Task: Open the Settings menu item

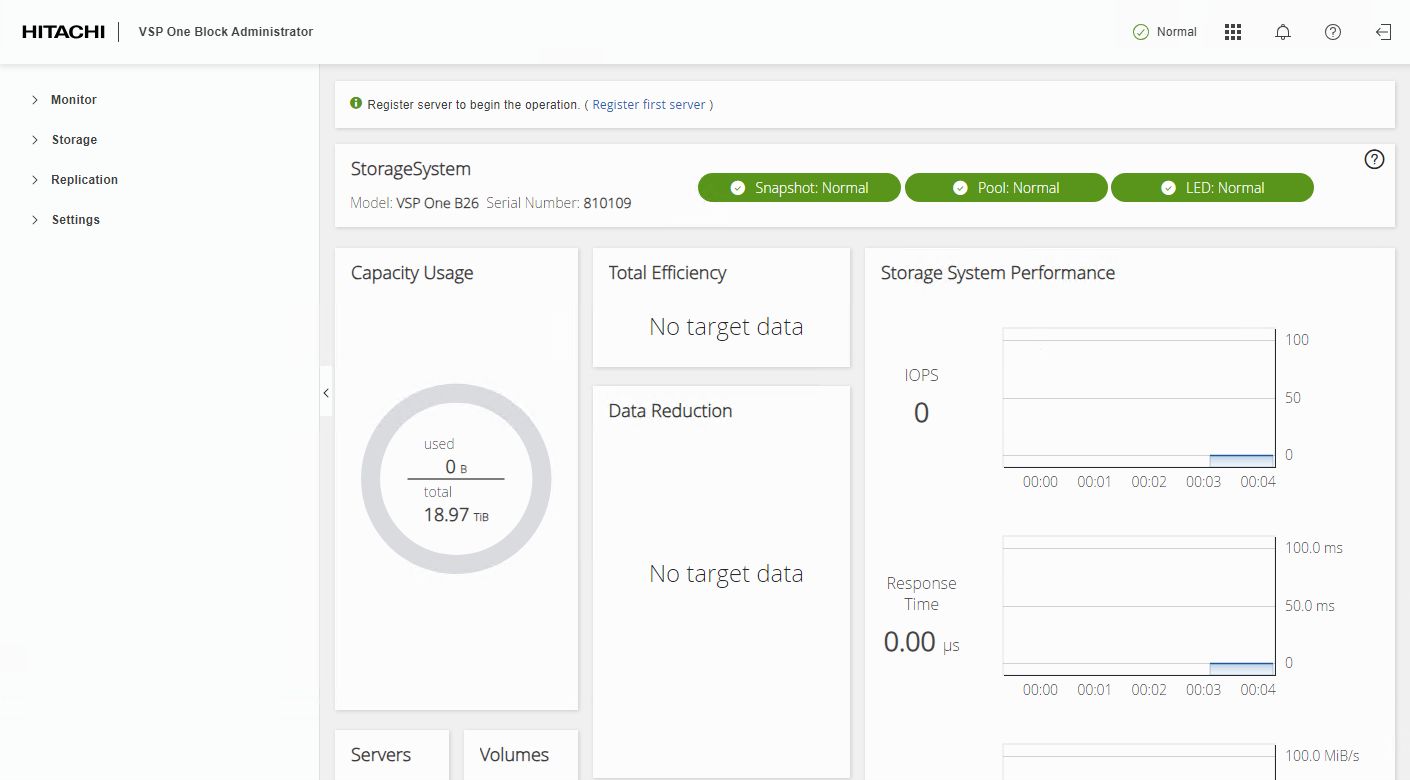Action: tap(76, 220)
